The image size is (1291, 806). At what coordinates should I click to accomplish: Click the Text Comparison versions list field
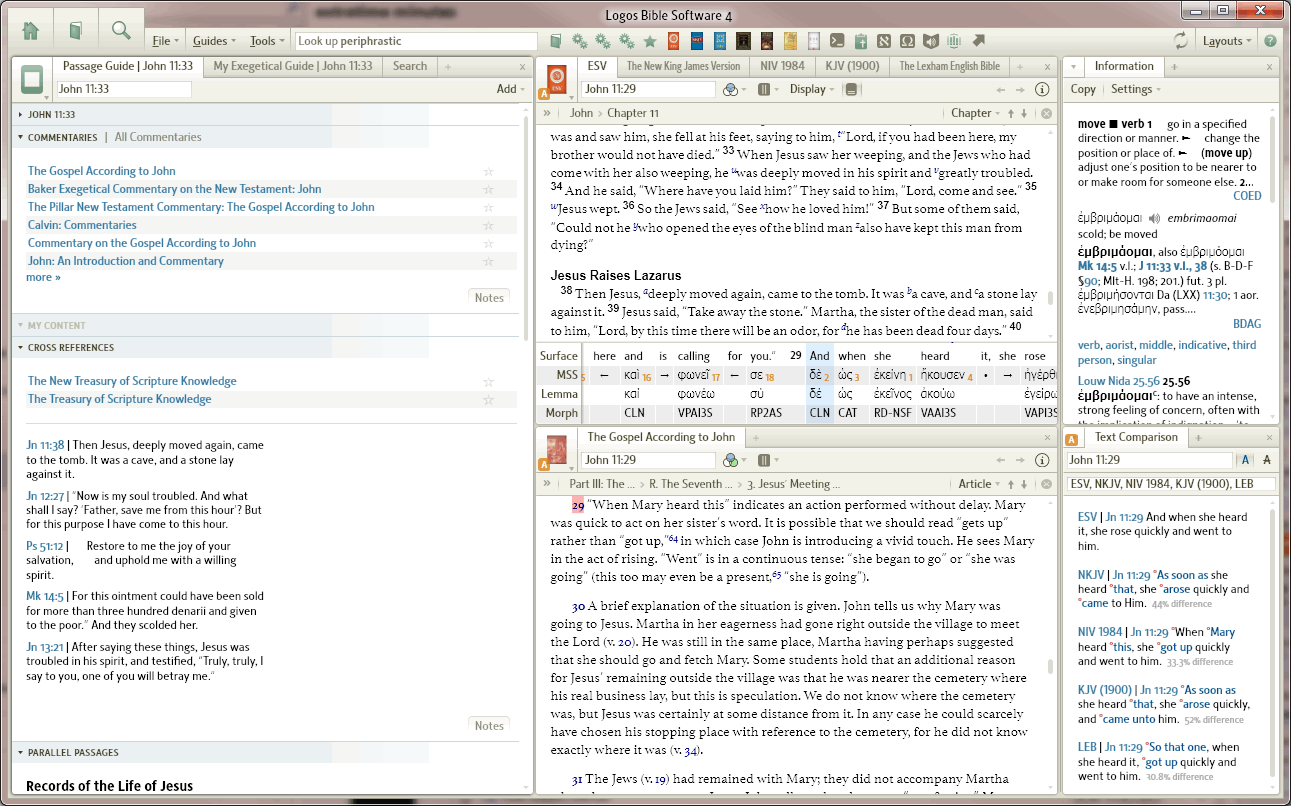point(1172,484)
